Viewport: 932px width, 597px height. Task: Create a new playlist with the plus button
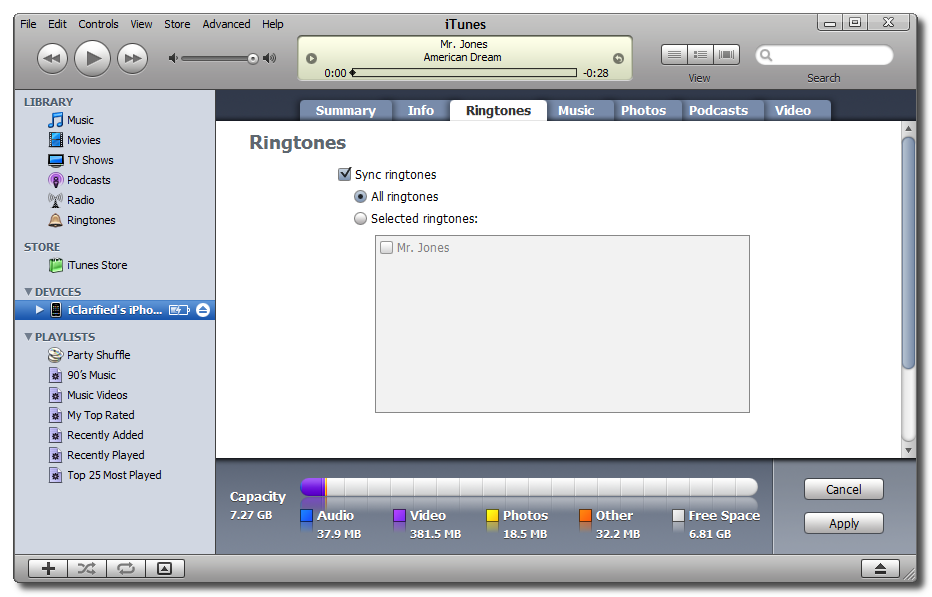(48, 568)
